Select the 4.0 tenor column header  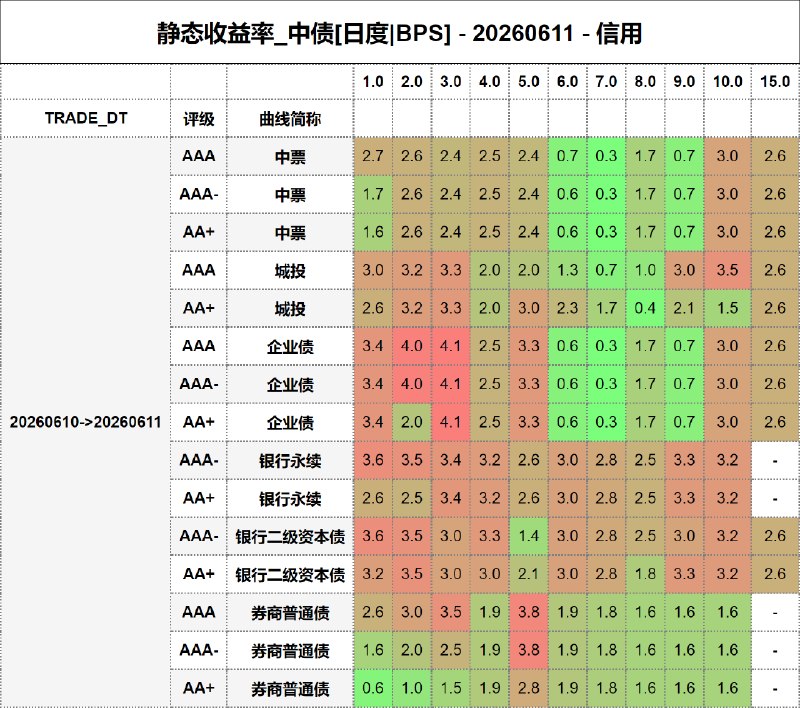point(489,82)
